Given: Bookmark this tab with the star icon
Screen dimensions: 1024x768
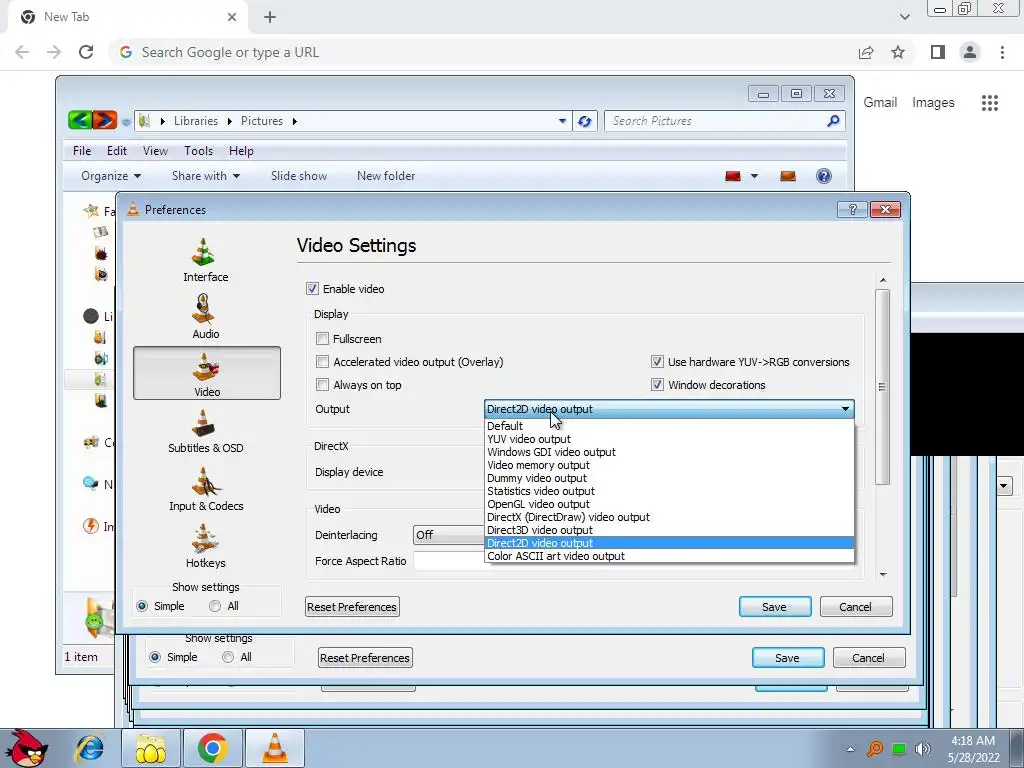Looking at the screenshot, I should (898, 52).
